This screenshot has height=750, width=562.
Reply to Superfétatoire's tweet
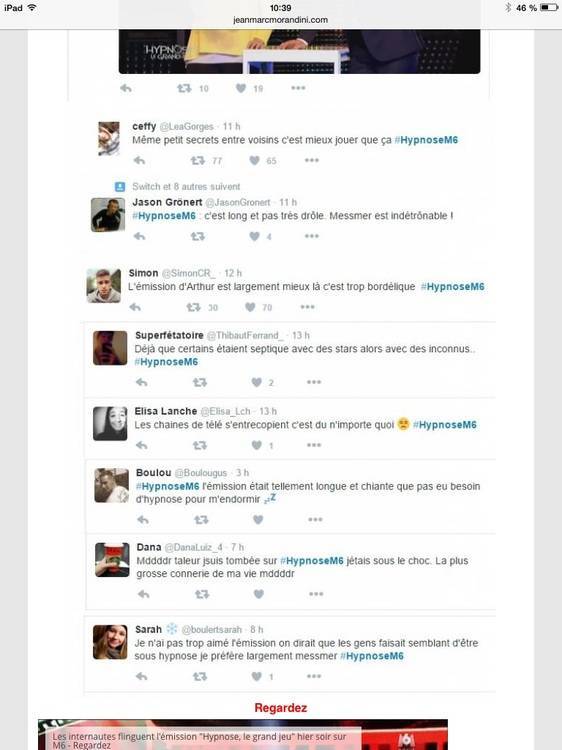[142, 382]
